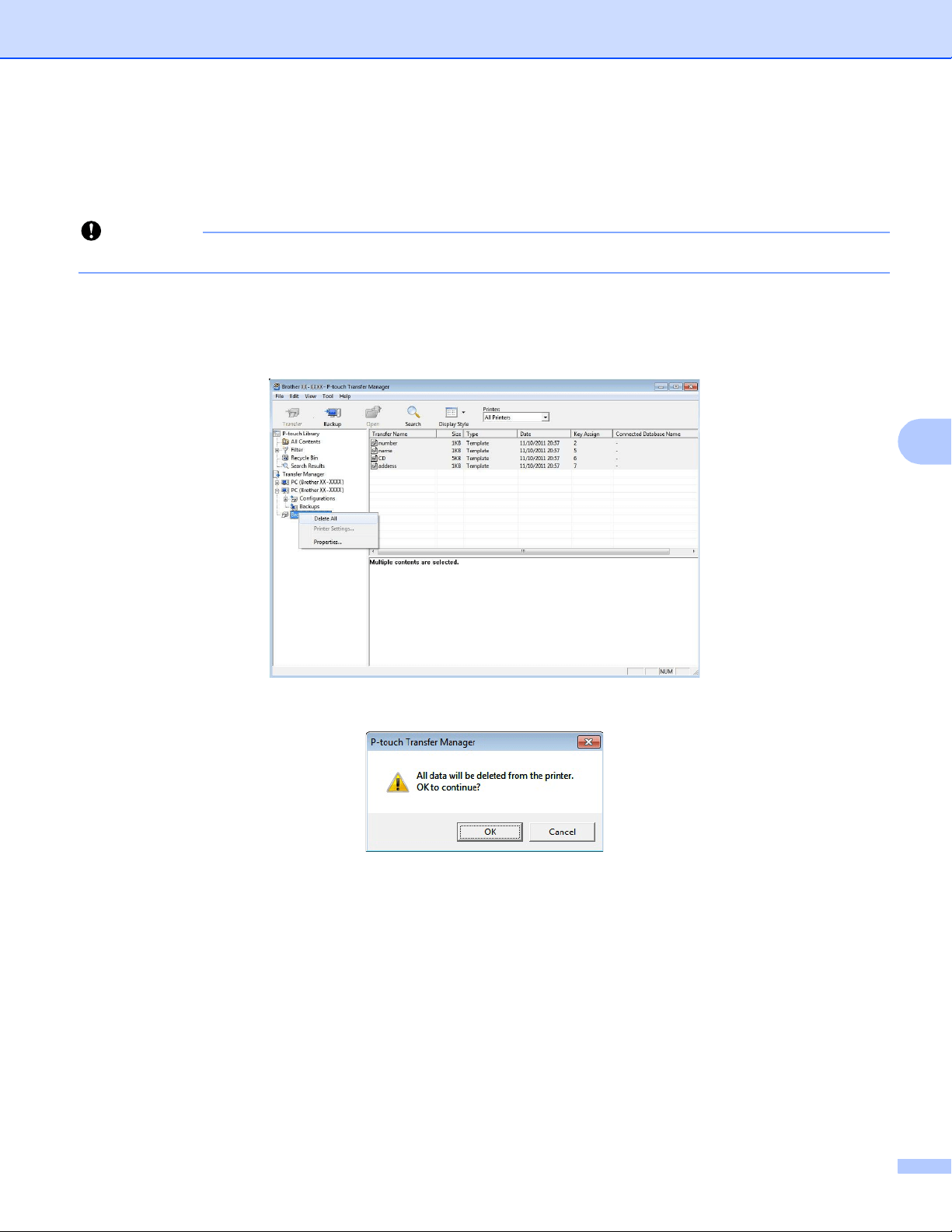Close the P-touch Transfer Manager dialog
952x1232 pixels.
click(x=589, y=742)
